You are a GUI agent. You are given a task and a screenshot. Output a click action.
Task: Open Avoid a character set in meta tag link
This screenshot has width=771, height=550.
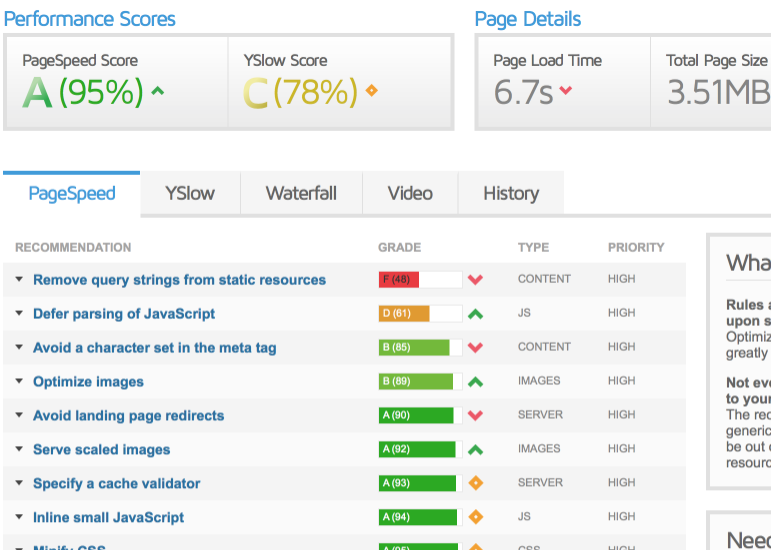point(154,347)
